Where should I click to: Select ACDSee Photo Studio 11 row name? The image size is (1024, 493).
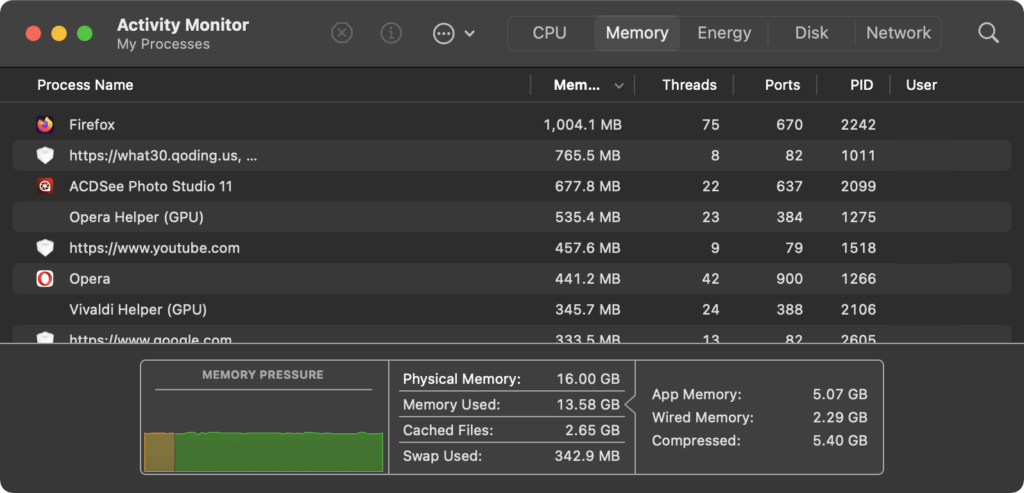pos(151,186)
